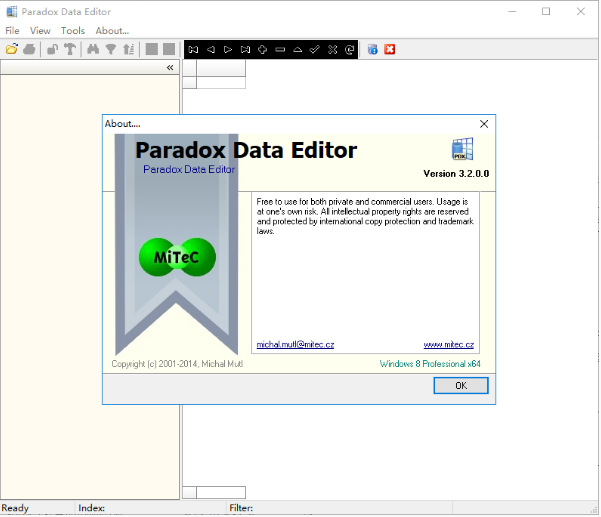The width and height of the screenshot is (601, 517).
Task: Click the second grey square toolbar button
Action: [169, 49]
